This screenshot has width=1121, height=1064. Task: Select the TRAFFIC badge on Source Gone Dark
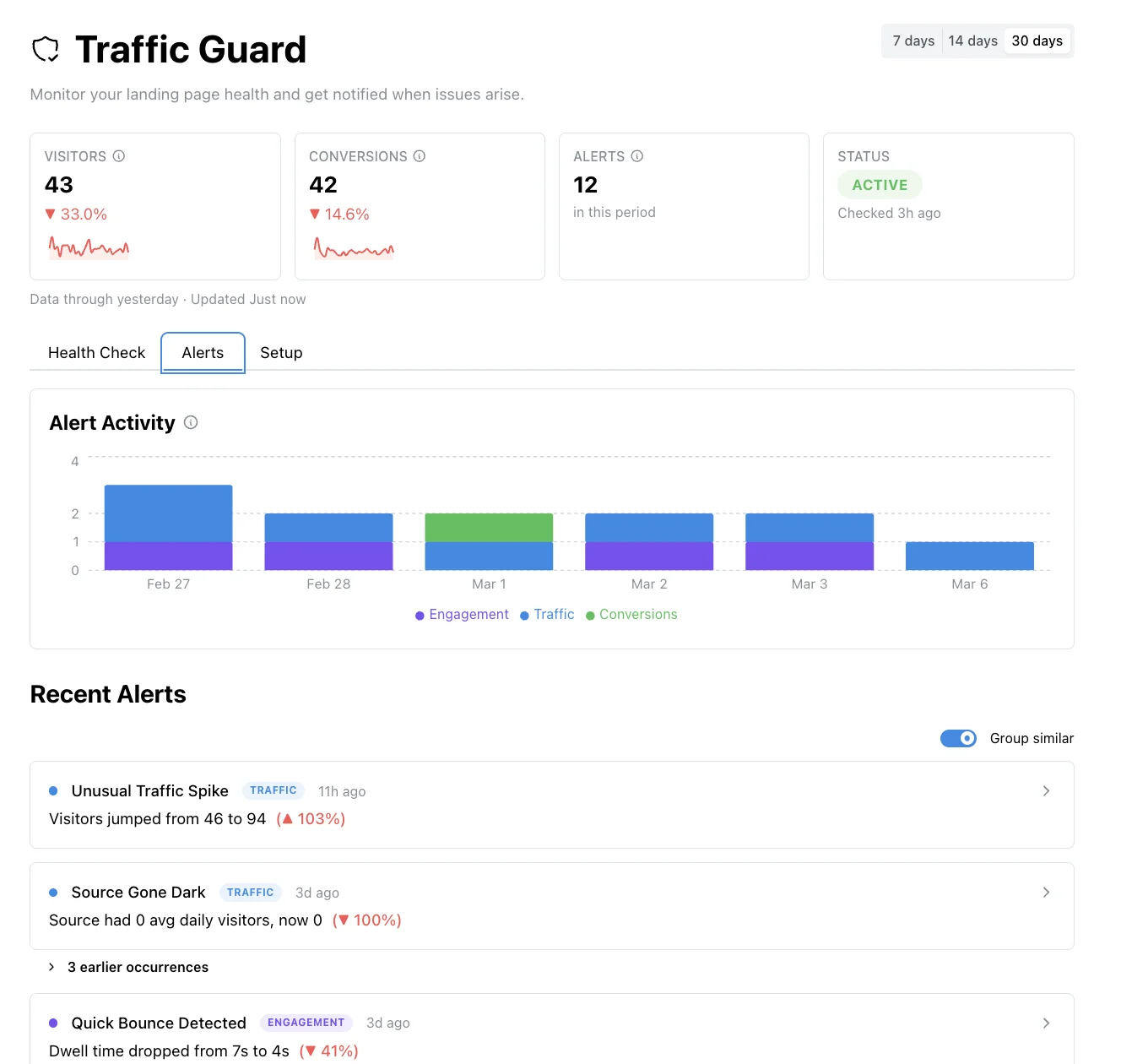pyautogui.click(x=251, y=892)
